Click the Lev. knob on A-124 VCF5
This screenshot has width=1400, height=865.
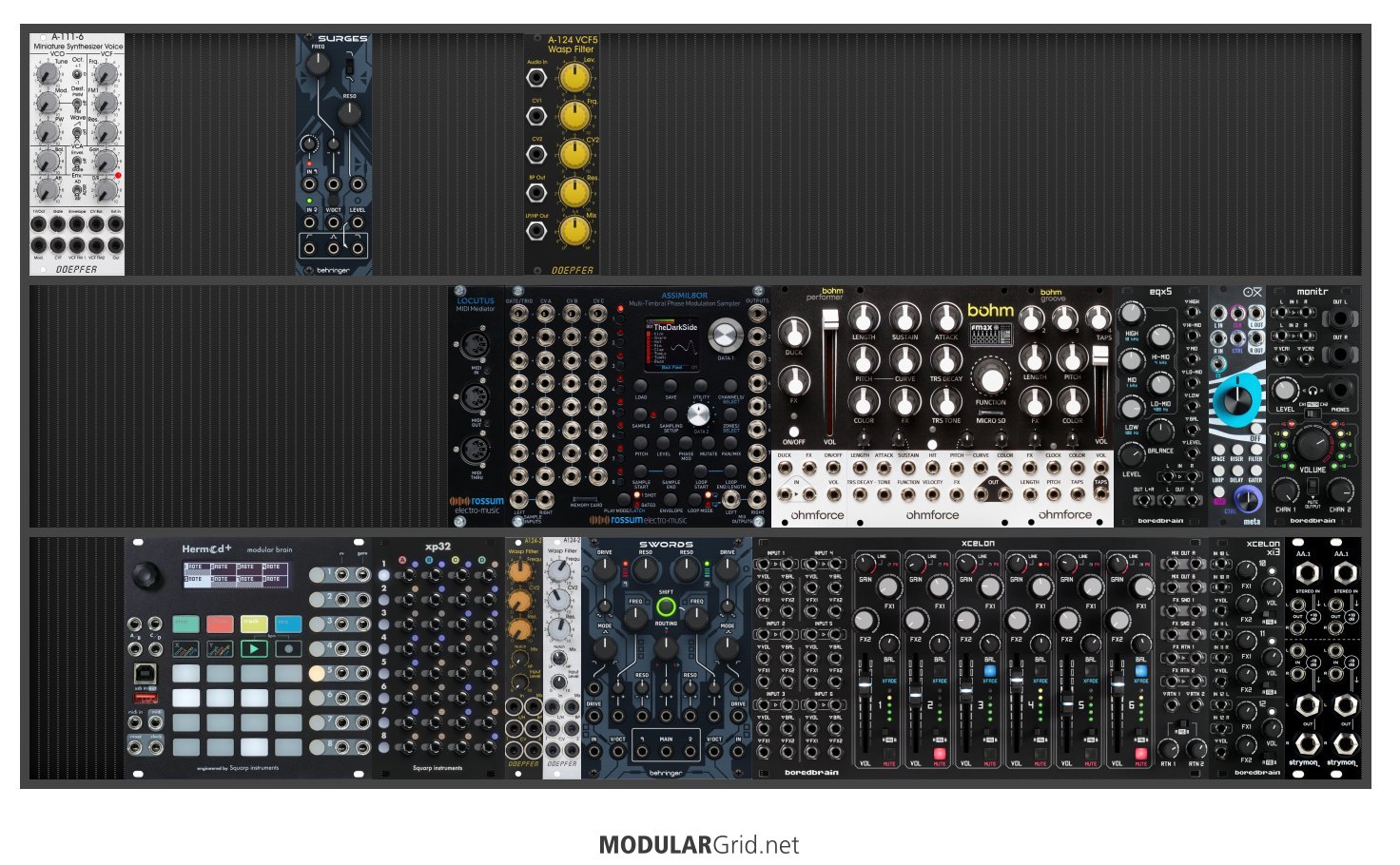574,76
